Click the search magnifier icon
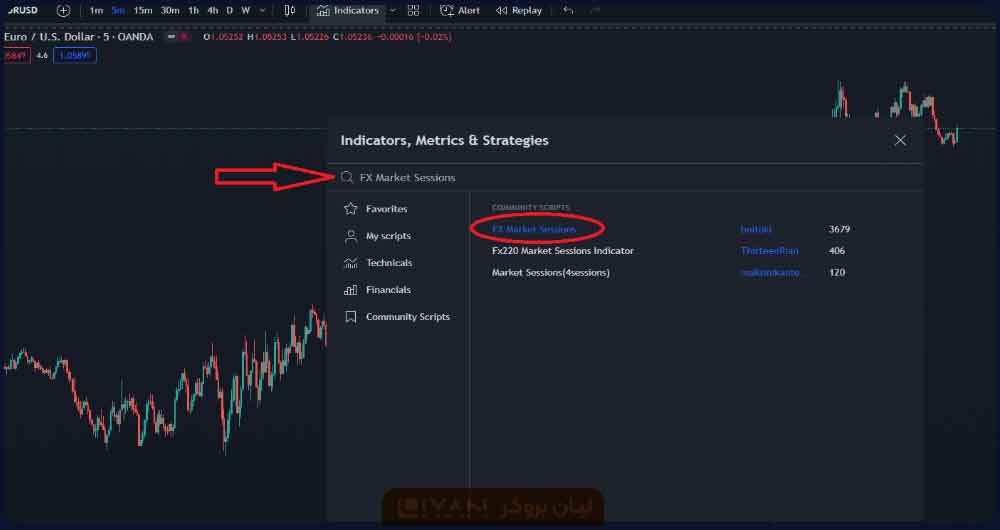This screenshot has height=530, width=1000. tap(346, 177)
